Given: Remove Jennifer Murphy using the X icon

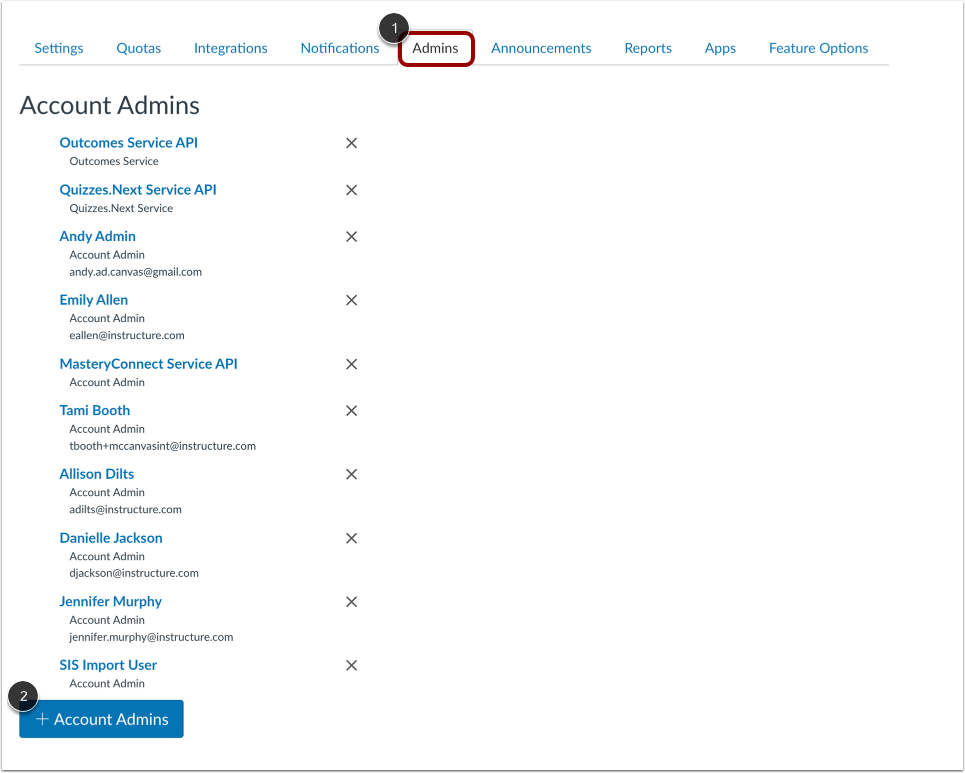Looking at the screenshot, I should tap(351, 602).
